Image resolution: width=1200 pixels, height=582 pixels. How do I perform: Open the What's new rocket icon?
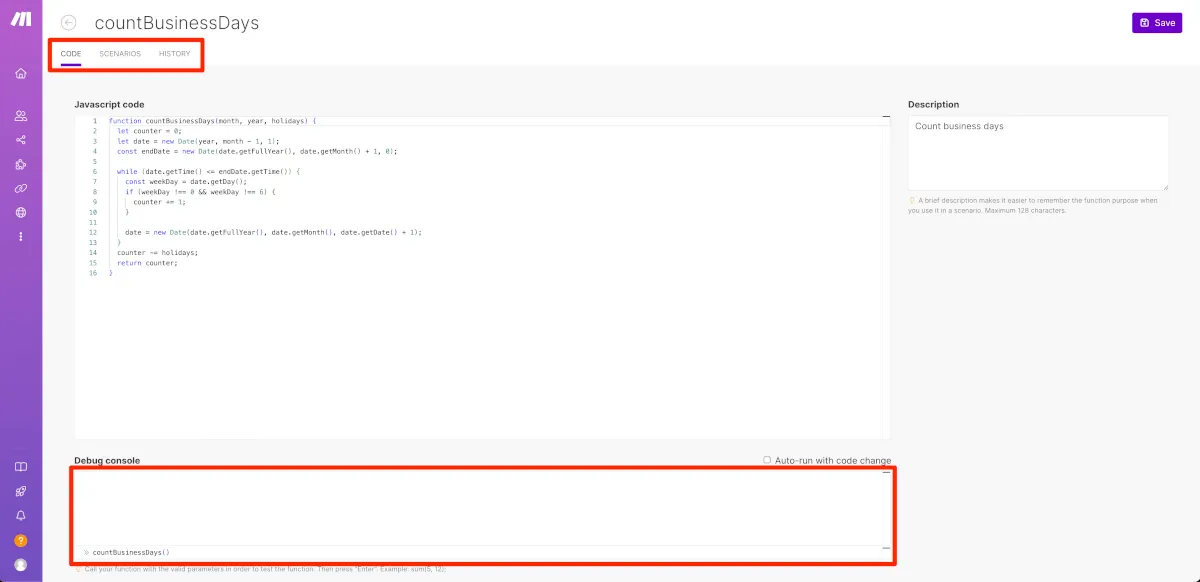click(21, 491)
